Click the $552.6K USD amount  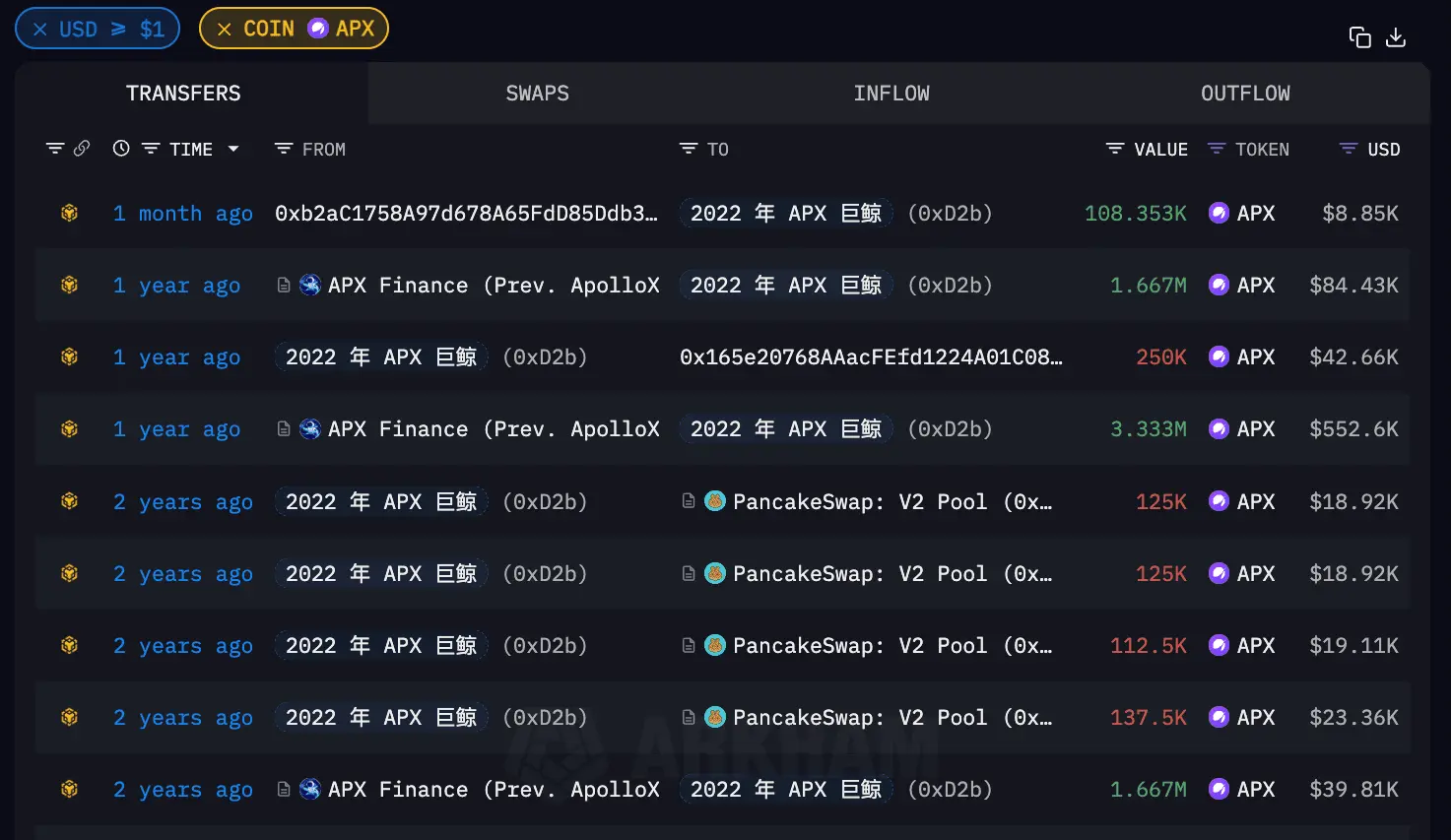click(1353, 429)
